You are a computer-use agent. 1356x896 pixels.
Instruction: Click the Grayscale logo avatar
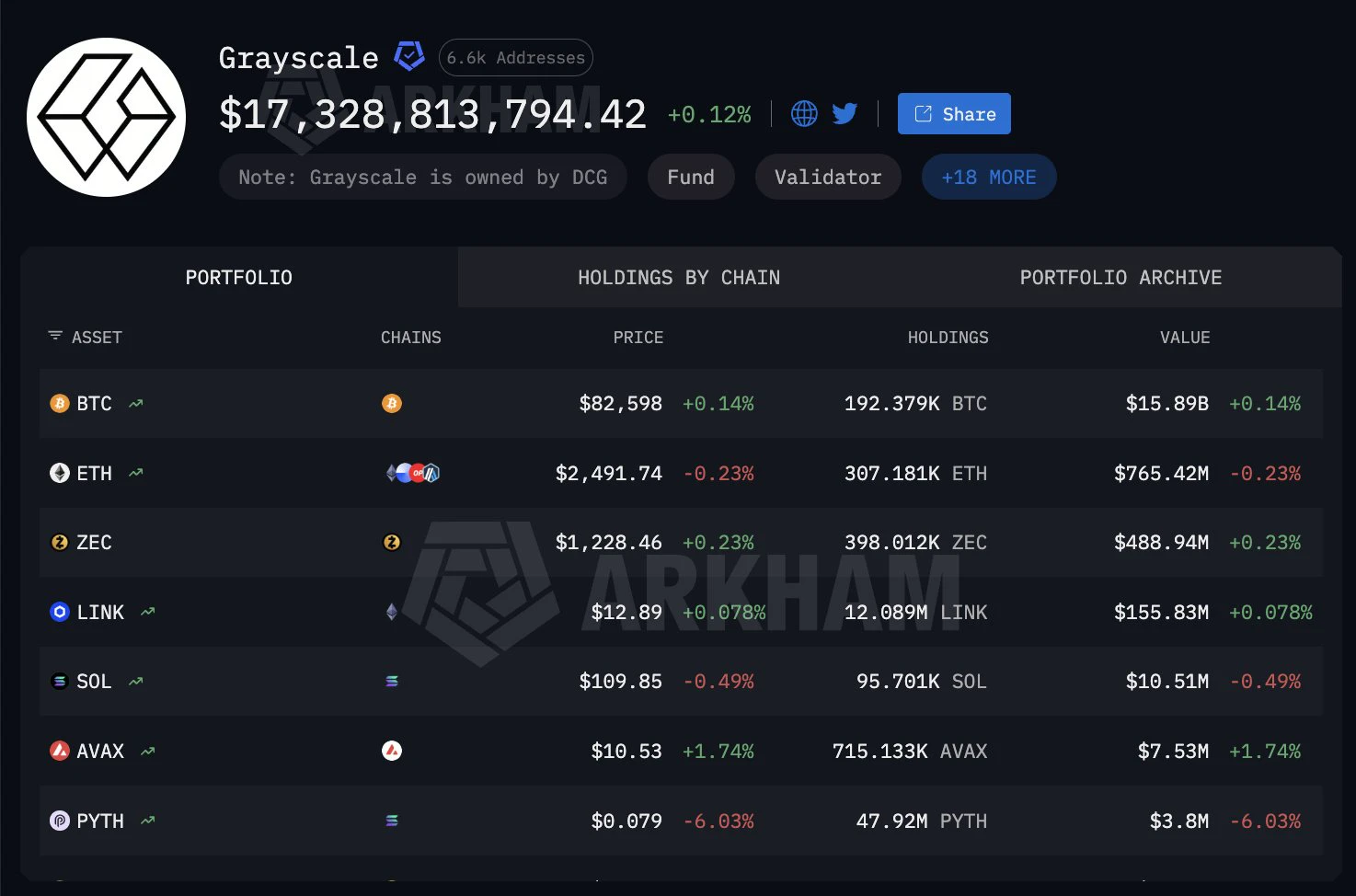[x=107, y=117]
